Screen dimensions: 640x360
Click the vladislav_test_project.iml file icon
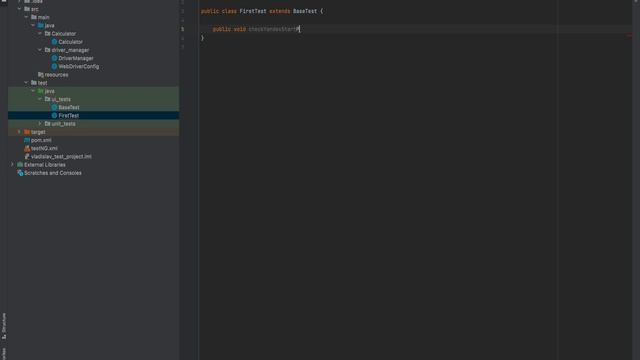click(x=27, y=156)
